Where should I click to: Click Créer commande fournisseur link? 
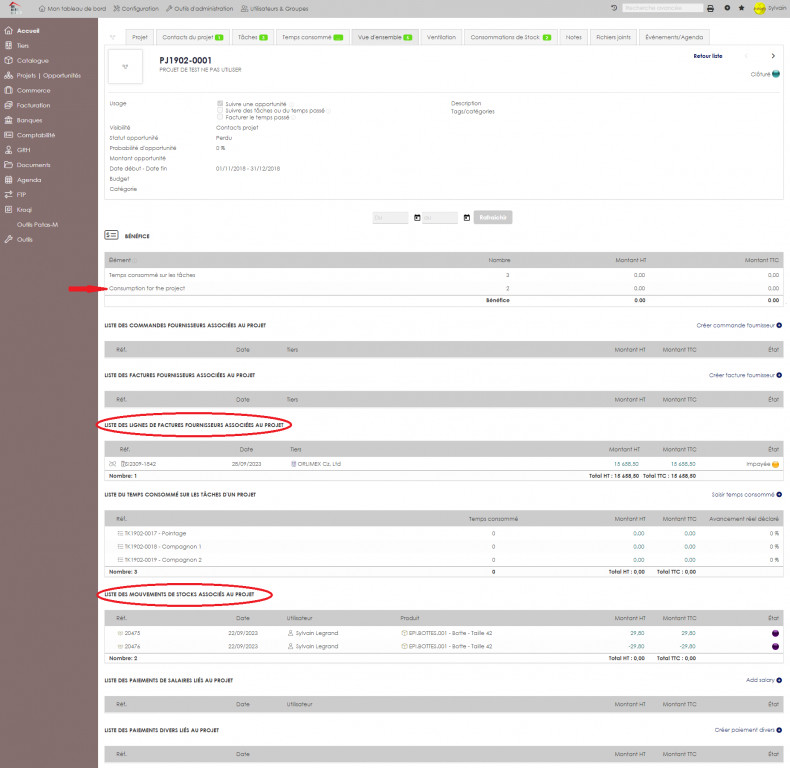click(736, 326)
